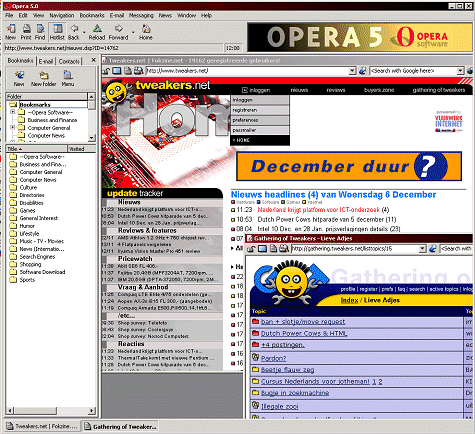Go Forward using the toolbar arrow

coord(118,32)
